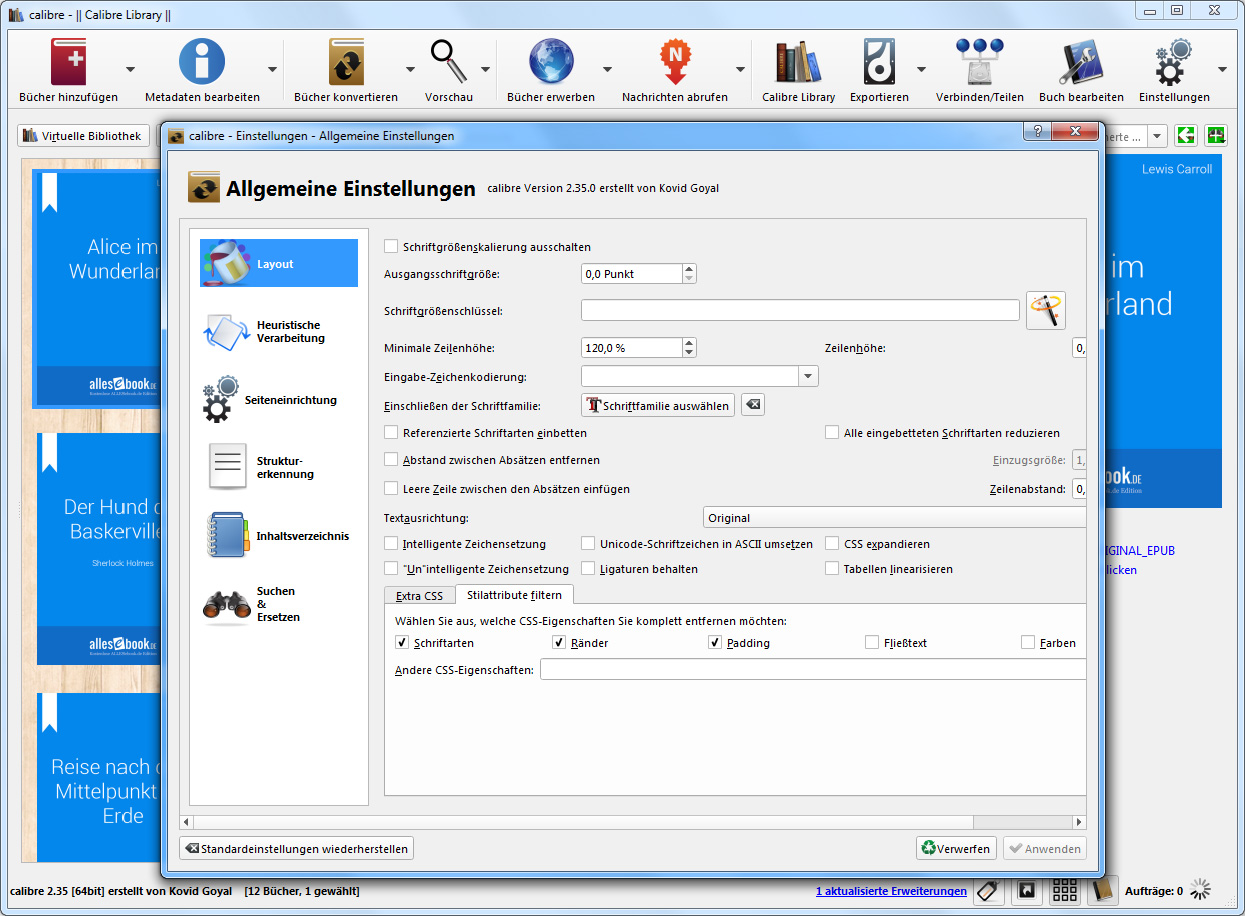Click the green plus saved search icon
The image size is (1245, 916).
(1216, 136)
